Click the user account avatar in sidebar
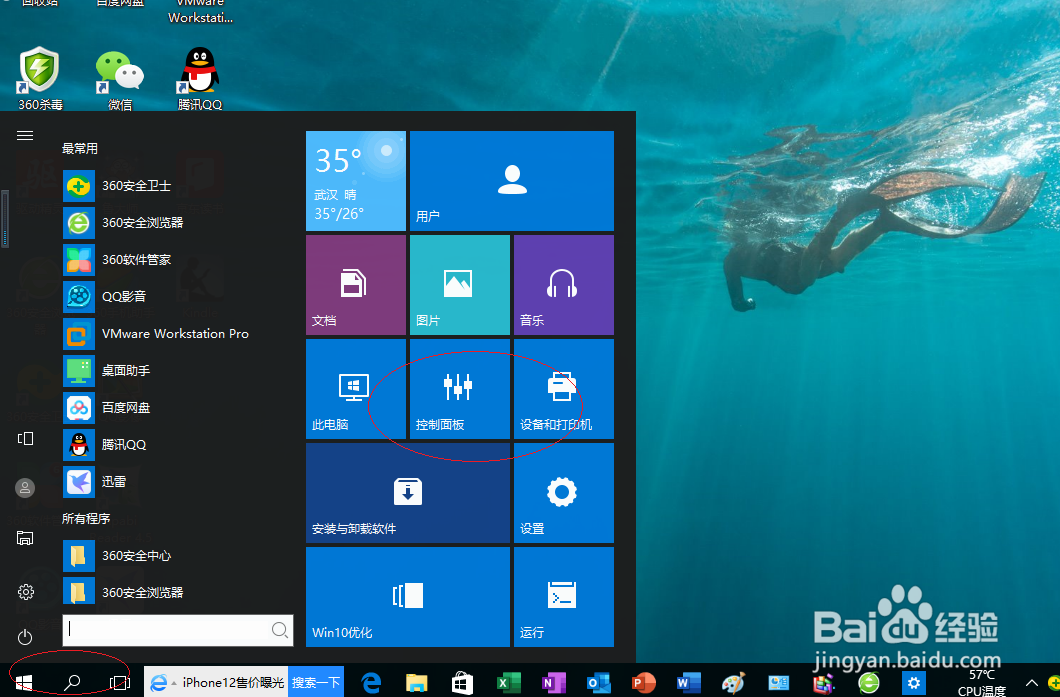Viewport: 1060px width, 697px height. coord(25,488)
